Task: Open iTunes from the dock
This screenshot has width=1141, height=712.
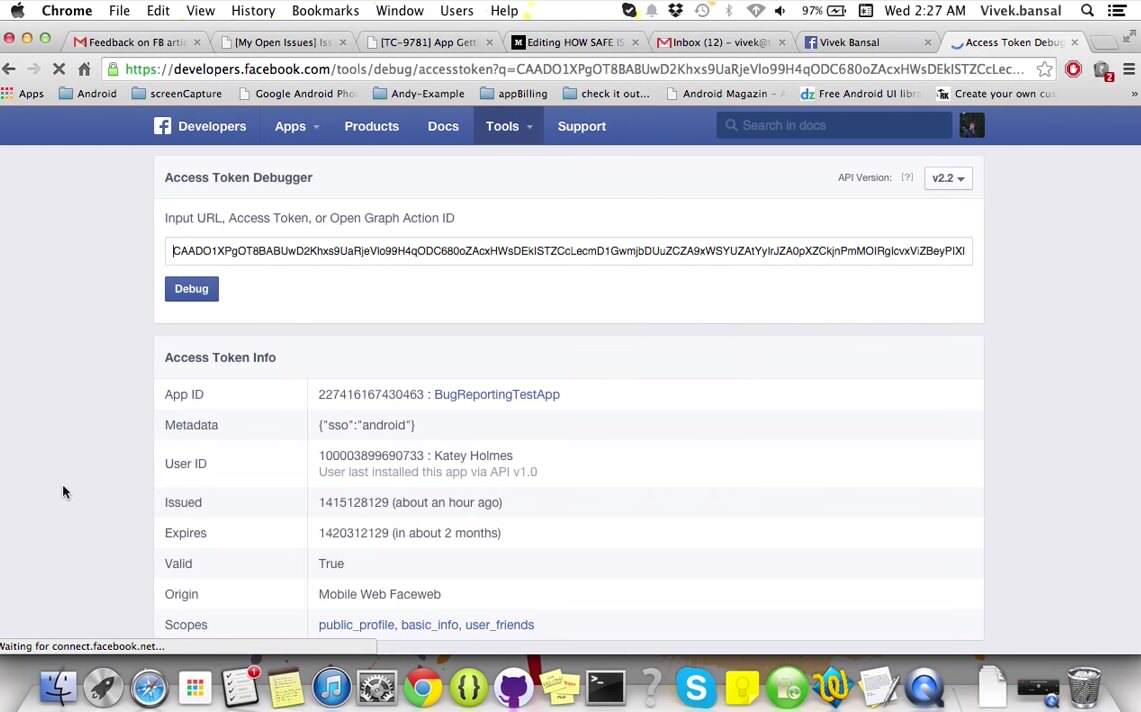Action: coord(331,688)
